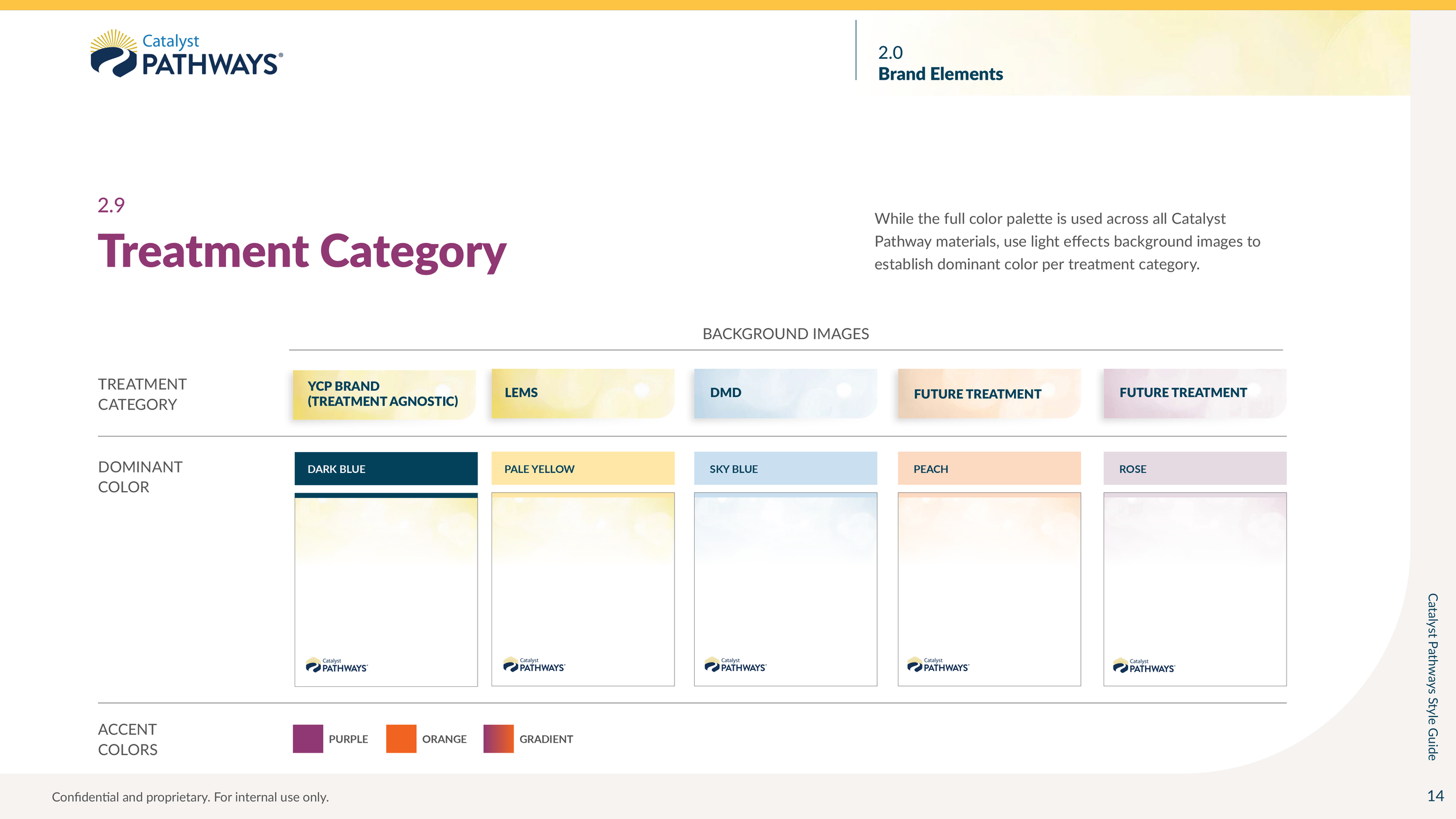Select the Purple accent color swatch

308,739
